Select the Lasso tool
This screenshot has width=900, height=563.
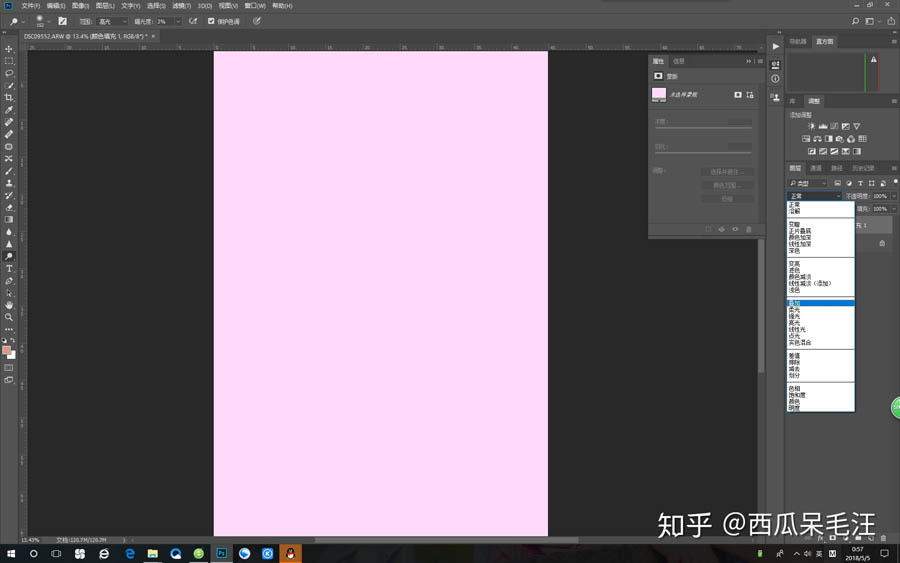pyautogui.click(x=9, y=73)
